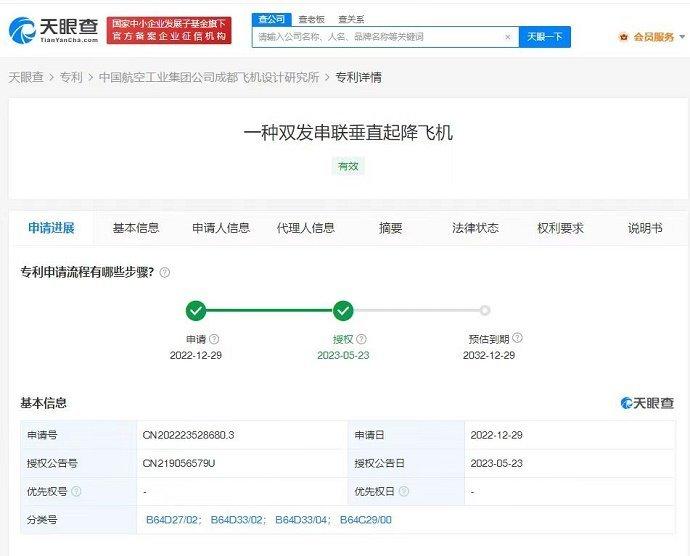Open help icon next to 专利申请流程有哪些步骤
The height and width of the screenshot is (556, 690).
pos(165,272)
